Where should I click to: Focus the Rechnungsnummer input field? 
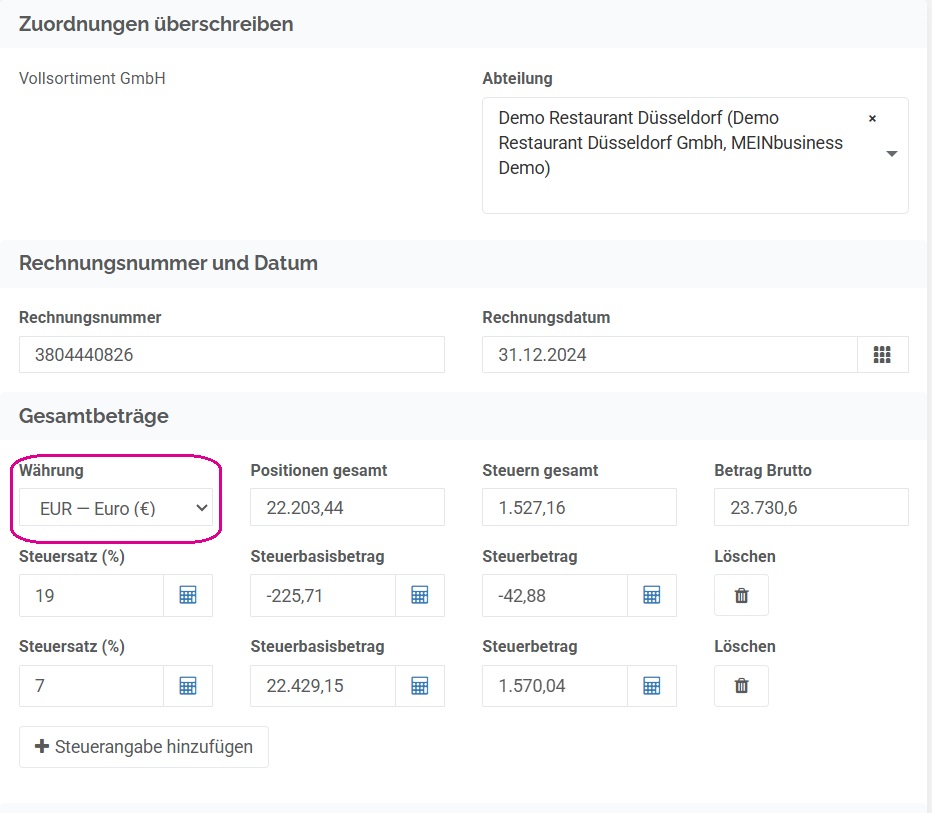click(x=232, y=355)
